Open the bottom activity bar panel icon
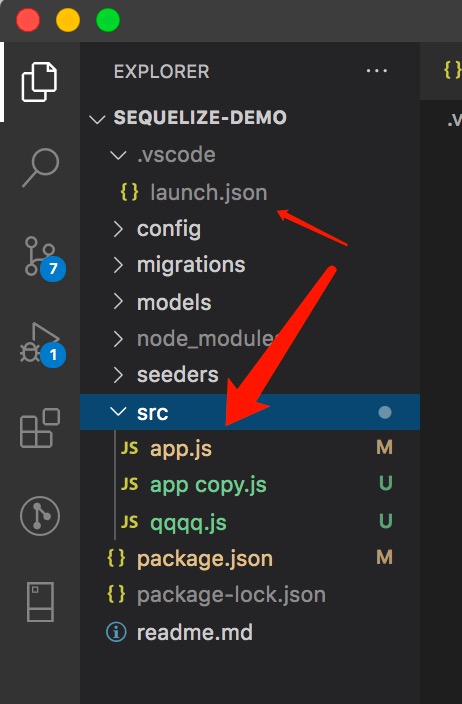 [40, 602]
